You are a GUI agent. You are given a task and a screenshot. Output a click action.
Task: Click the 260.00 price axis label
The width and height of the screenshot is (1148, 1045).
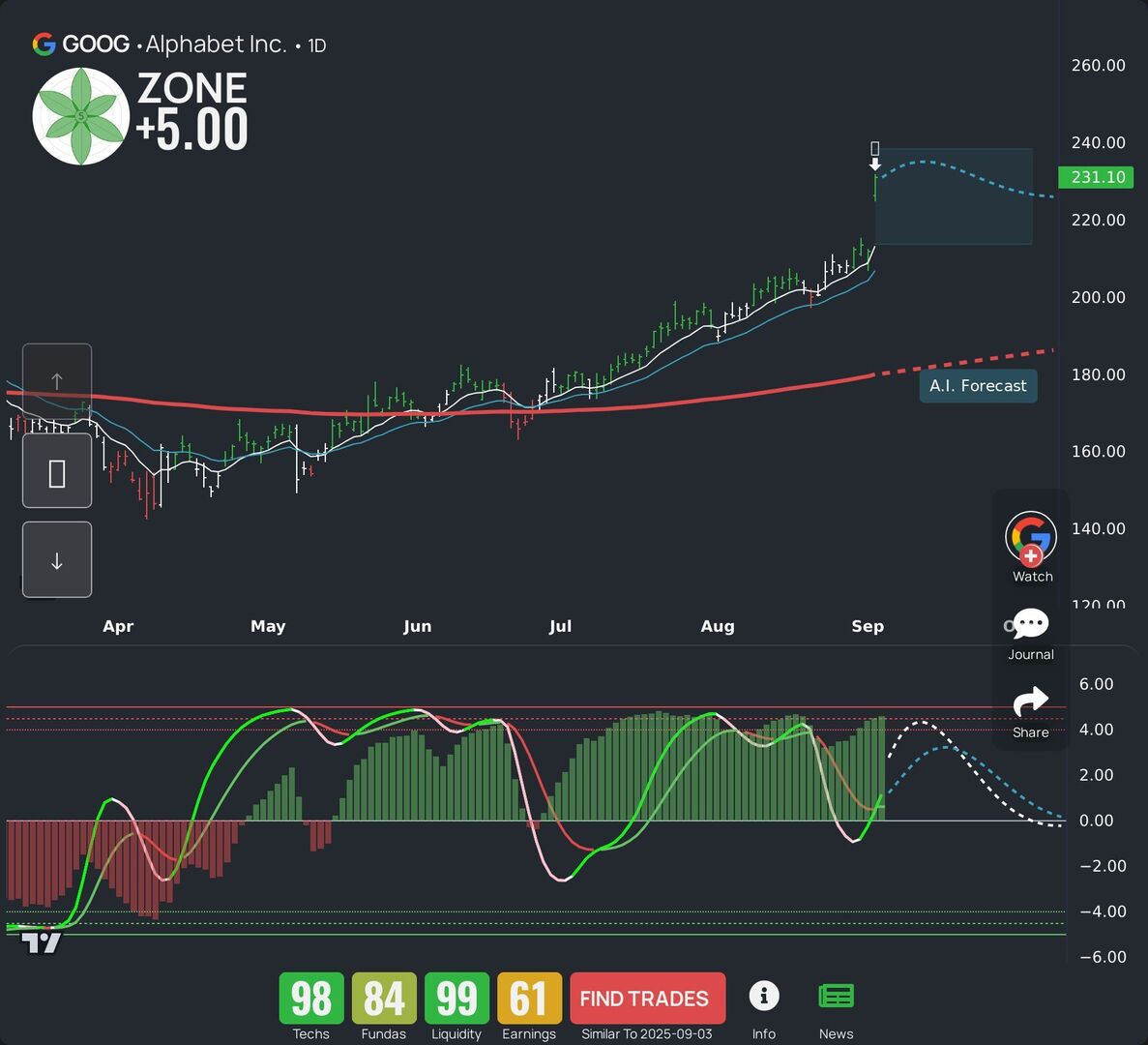click(x=1099, y=65)
